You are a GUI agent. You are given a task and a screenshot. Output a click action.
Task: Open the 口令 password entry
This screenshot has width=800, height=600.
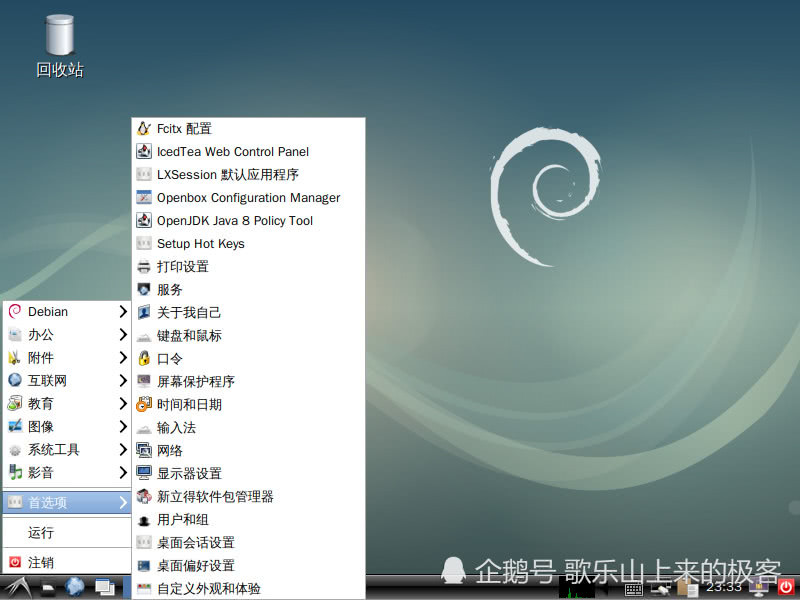[x=248, y=358]
